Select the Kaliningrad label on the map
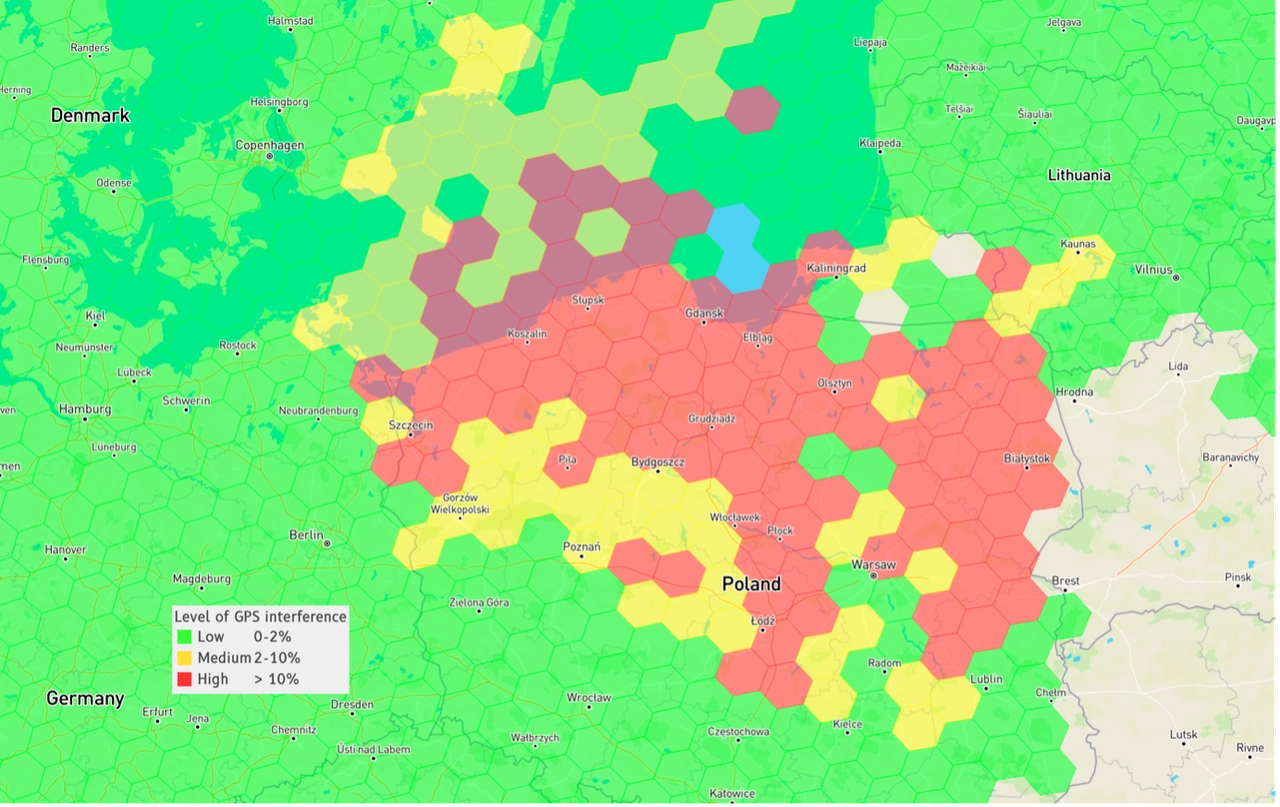 [x=836, y=268]
